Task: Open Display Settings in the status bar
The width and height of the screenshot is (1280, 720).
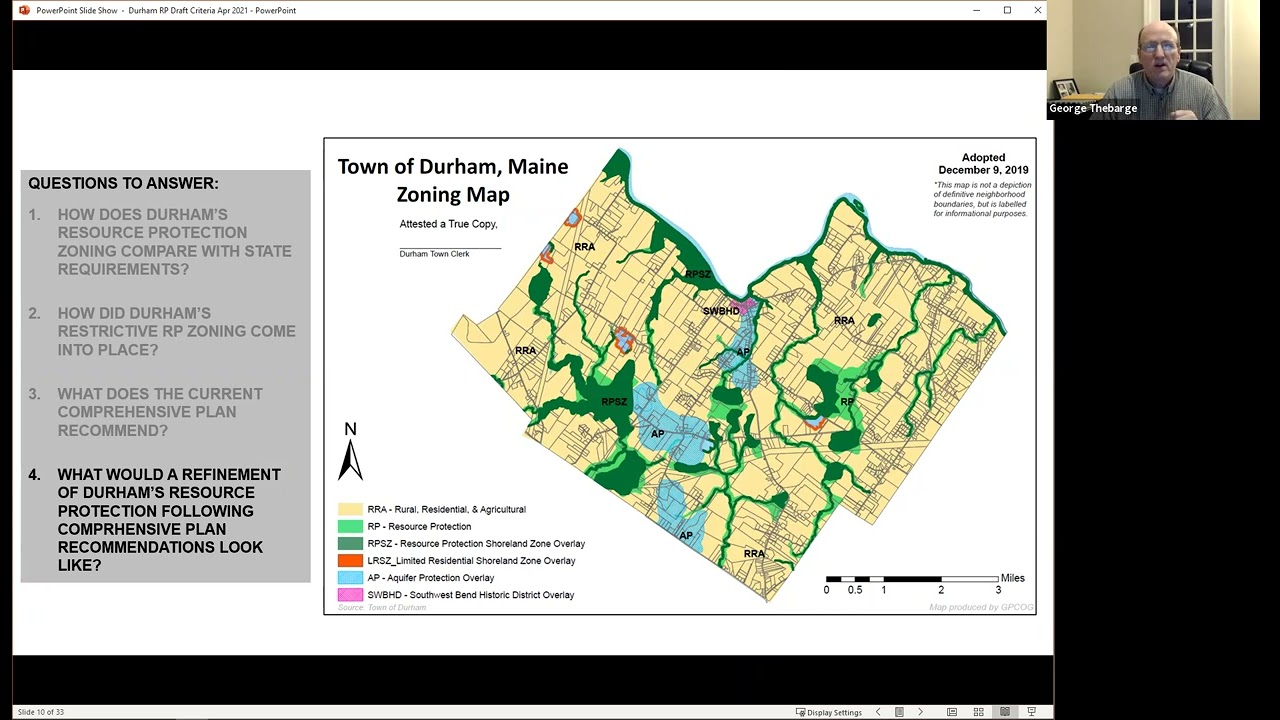Action: (x=829, y=712)
